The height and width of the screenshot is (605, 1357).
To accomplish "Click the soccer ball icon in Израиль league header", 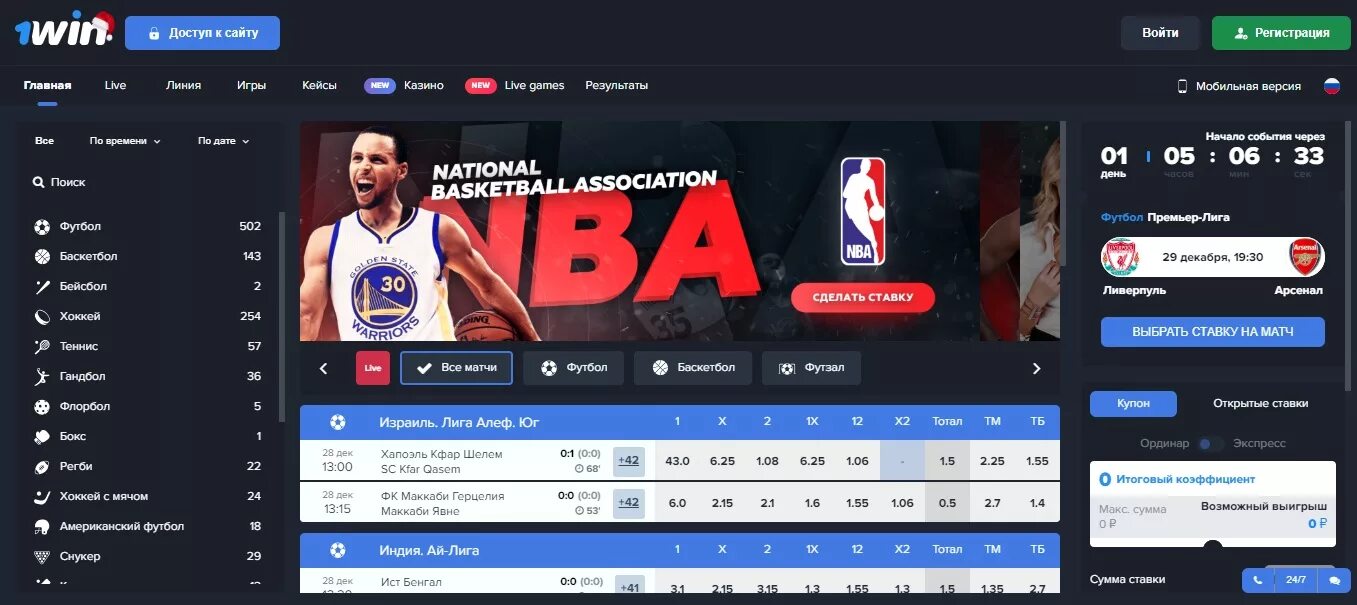I will (x=338, y=422).
